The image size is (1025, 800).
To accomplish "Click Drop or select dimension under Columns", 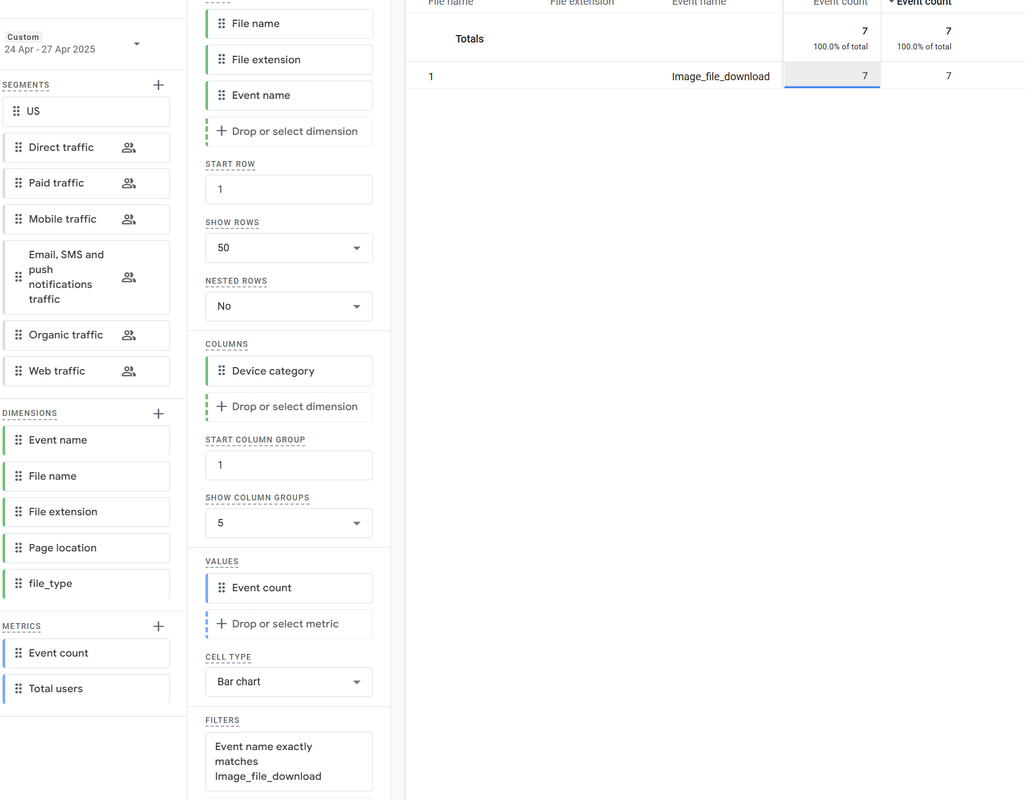I will pos(289,407).
